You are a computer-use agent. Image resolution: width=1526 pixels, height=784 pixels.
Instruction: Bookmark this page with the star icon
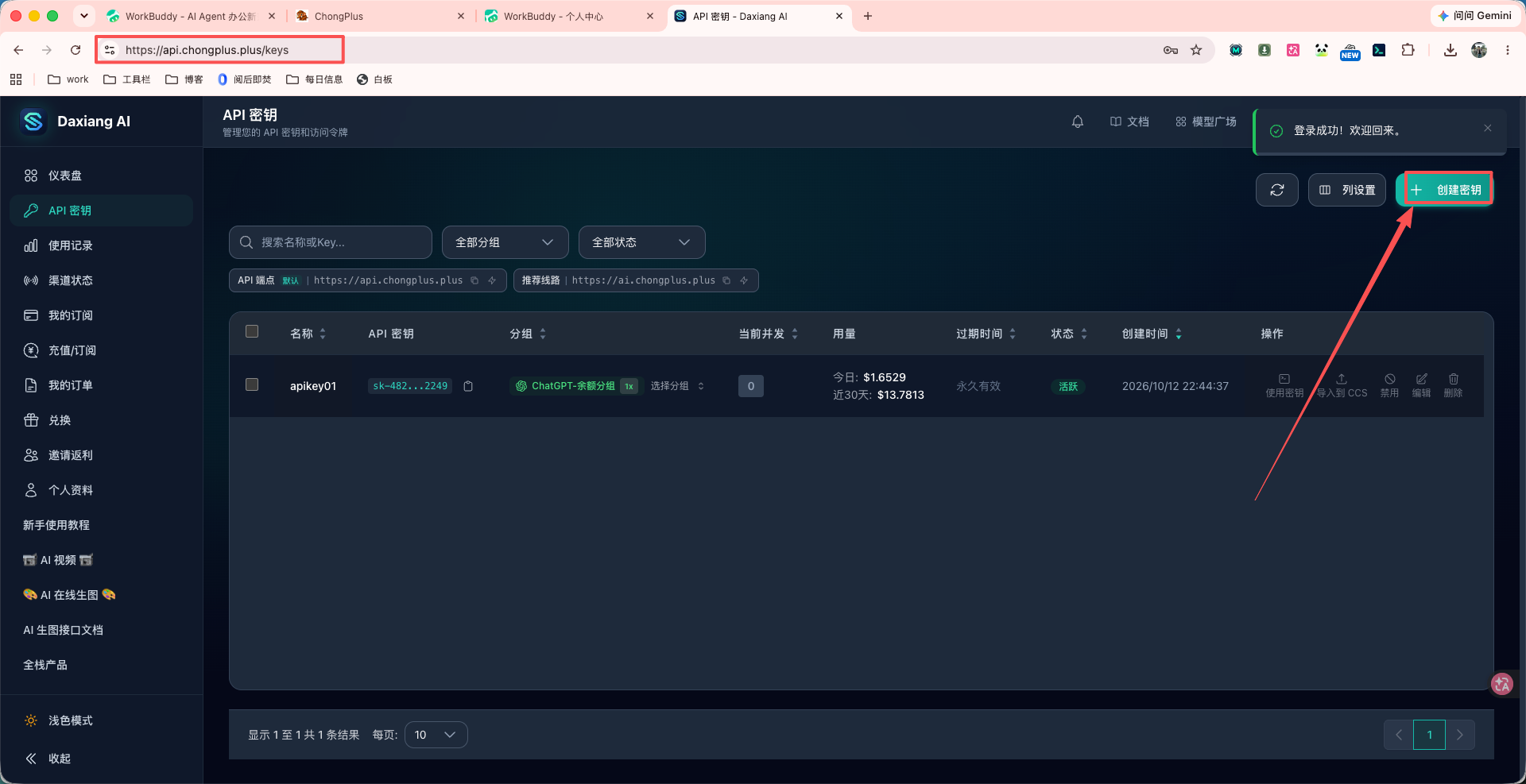(1196, 50)
